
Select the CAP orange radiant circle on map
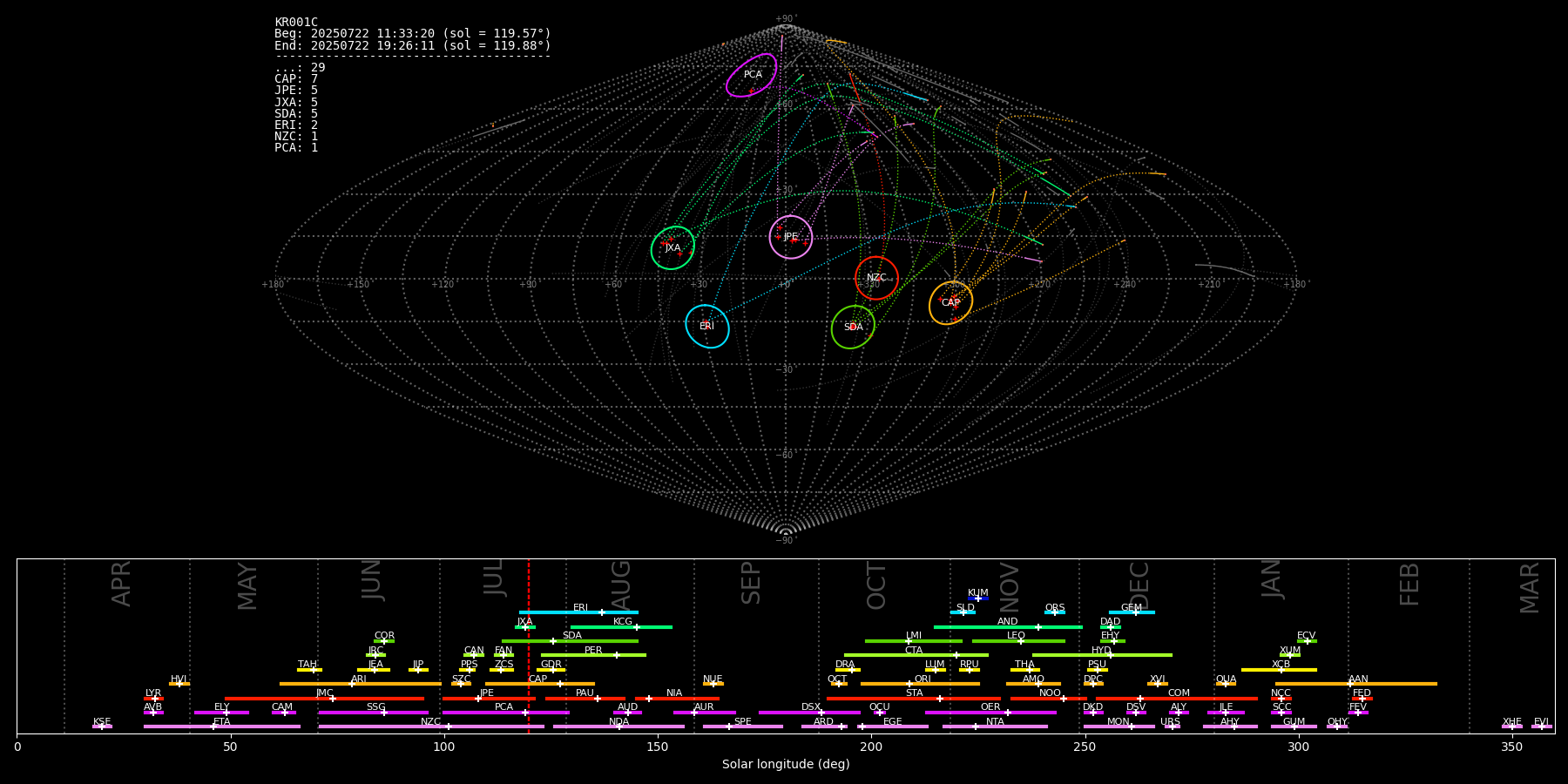950,303
